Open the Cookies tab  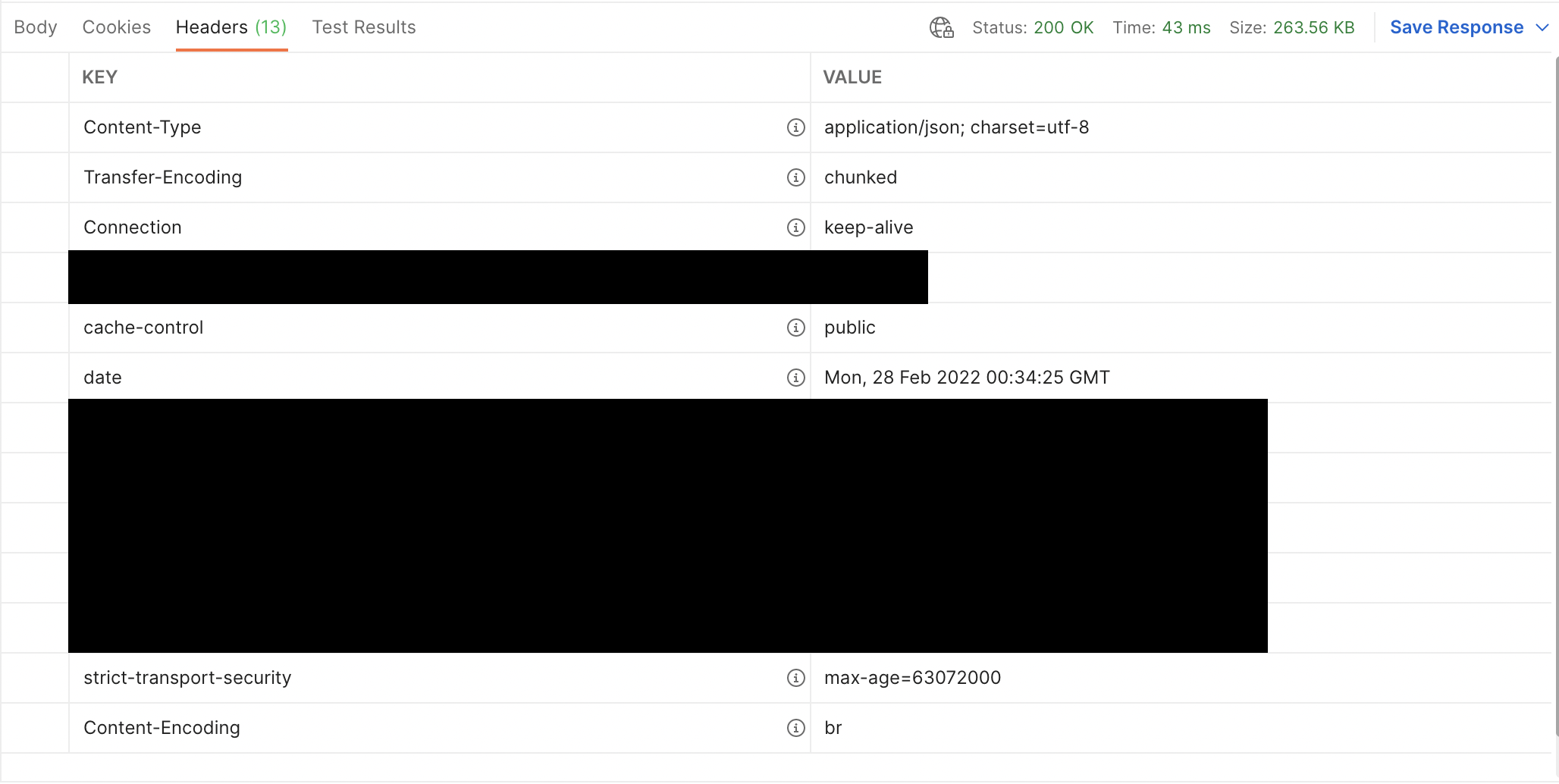coord(116,27)
